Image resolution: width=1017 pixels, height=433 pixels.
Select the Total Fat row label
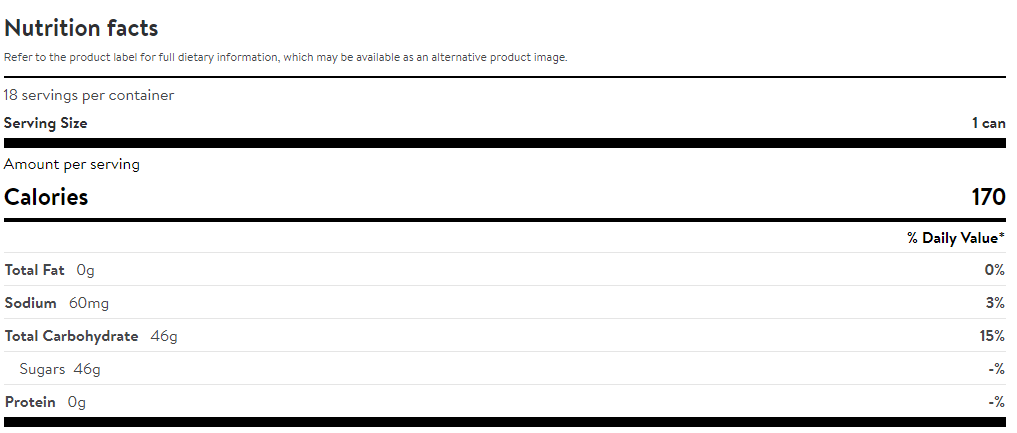[35, 270]
